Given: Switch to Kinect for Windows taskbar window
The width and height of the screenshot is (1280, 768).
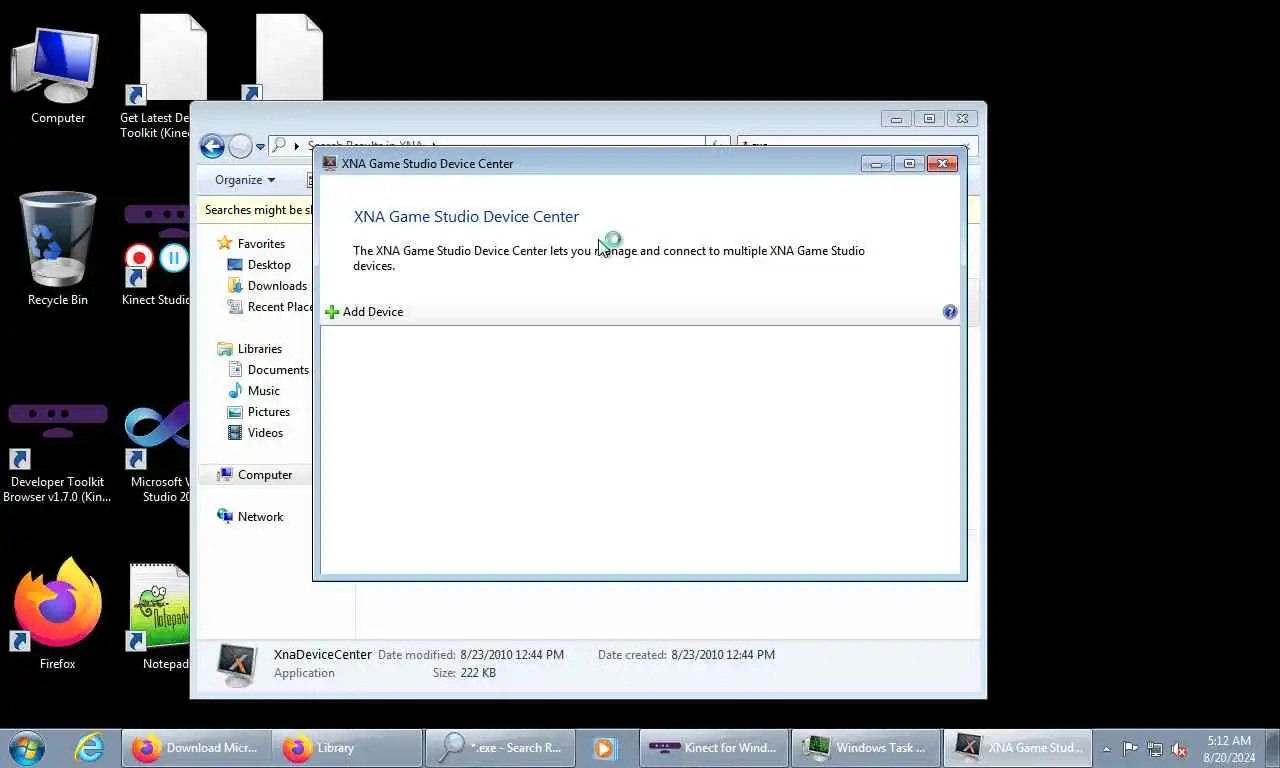Looking at the screenshot, I should (x=714, y=748).
